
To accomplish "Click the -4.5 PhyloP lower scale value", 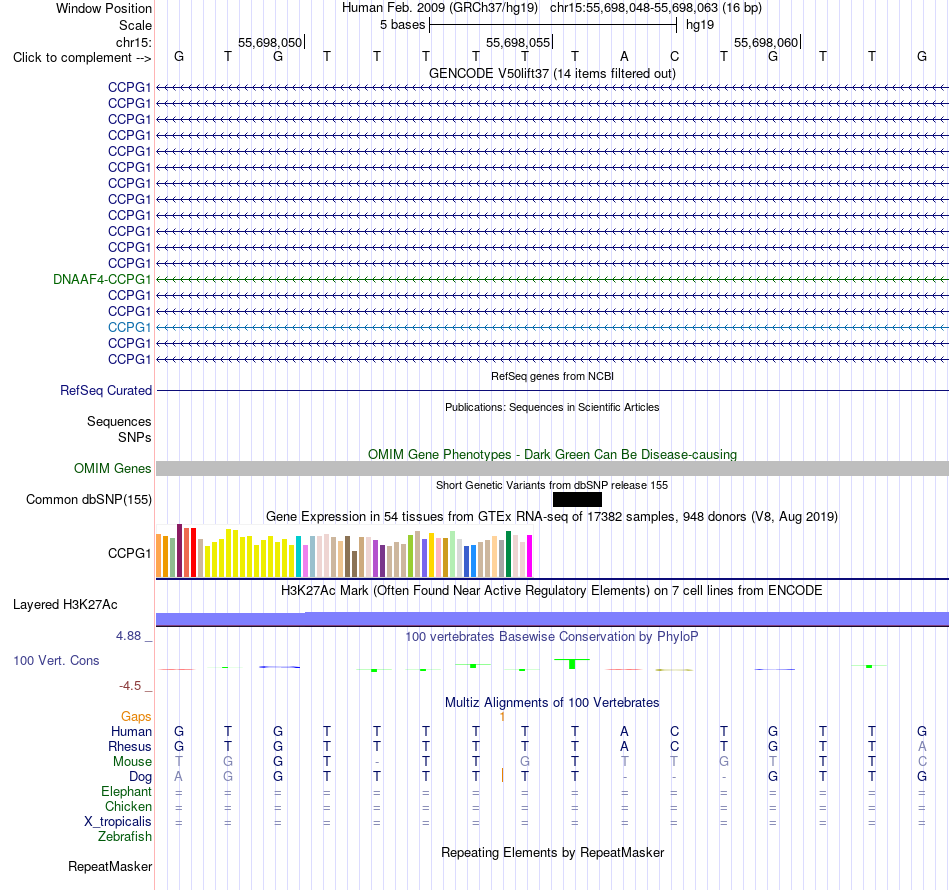I will 130,685.
